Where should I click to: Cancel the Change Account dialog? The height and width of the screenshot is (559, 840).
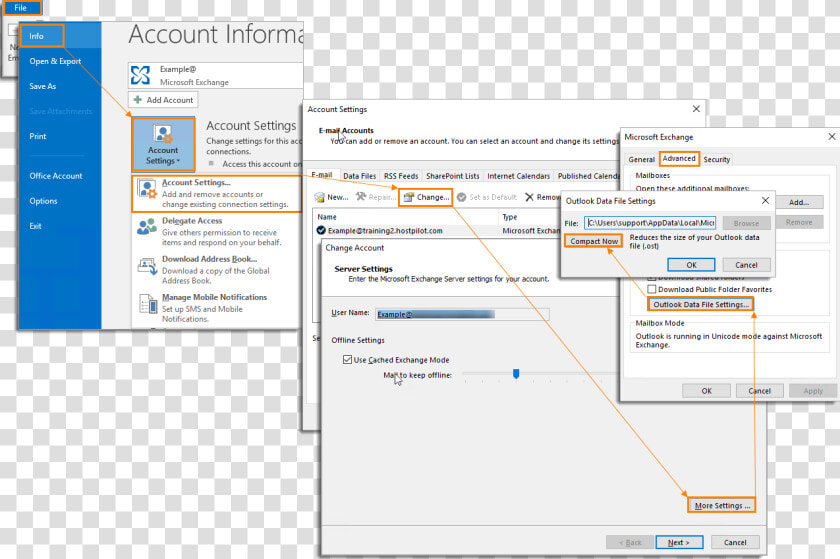click(x=734, y=542)
